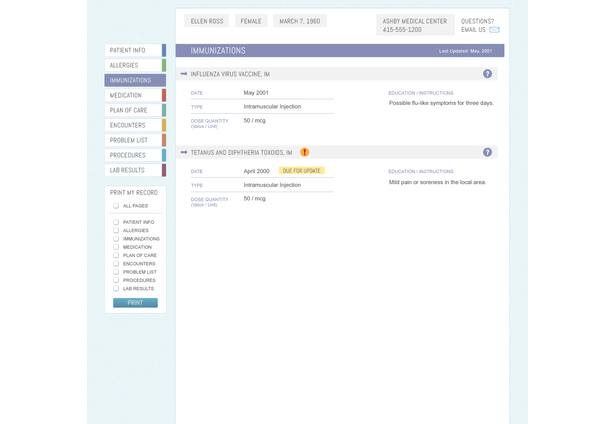Click the flu-like symptoms instruction text
The image size is (615, 424).
(441, 103)
